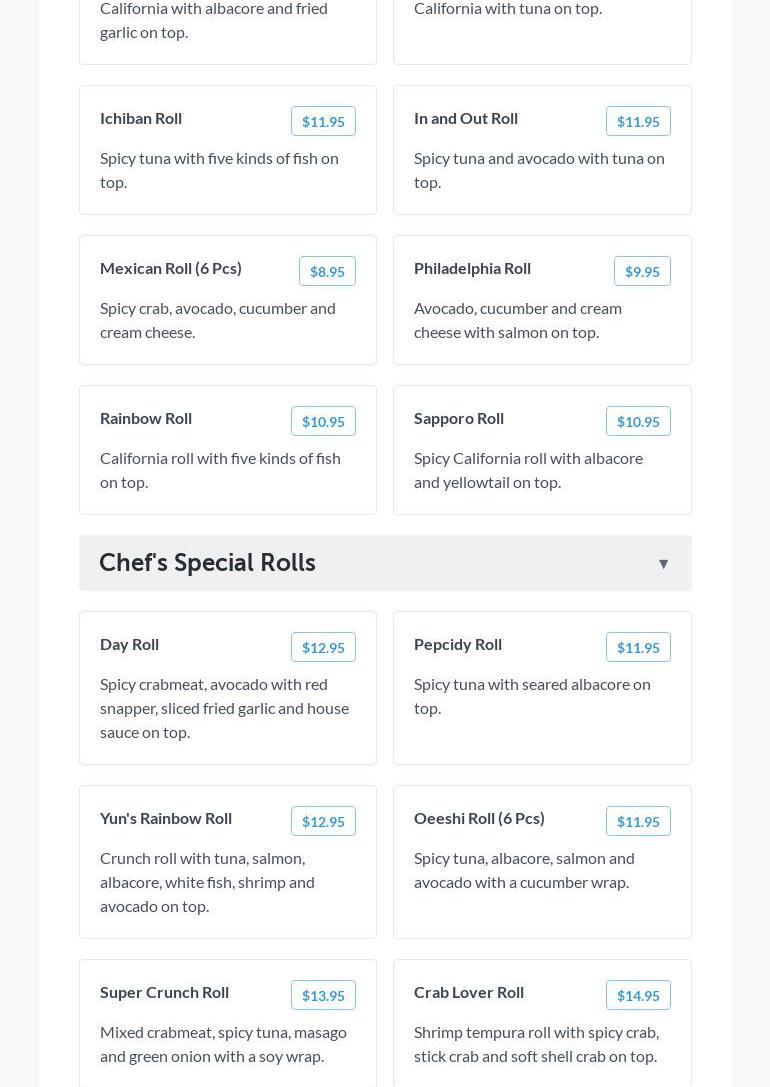Screen dimensions: 770x1087
Task: Click Yun's Rainbow Roll $12.95 price
Action: tap(323, 821)
